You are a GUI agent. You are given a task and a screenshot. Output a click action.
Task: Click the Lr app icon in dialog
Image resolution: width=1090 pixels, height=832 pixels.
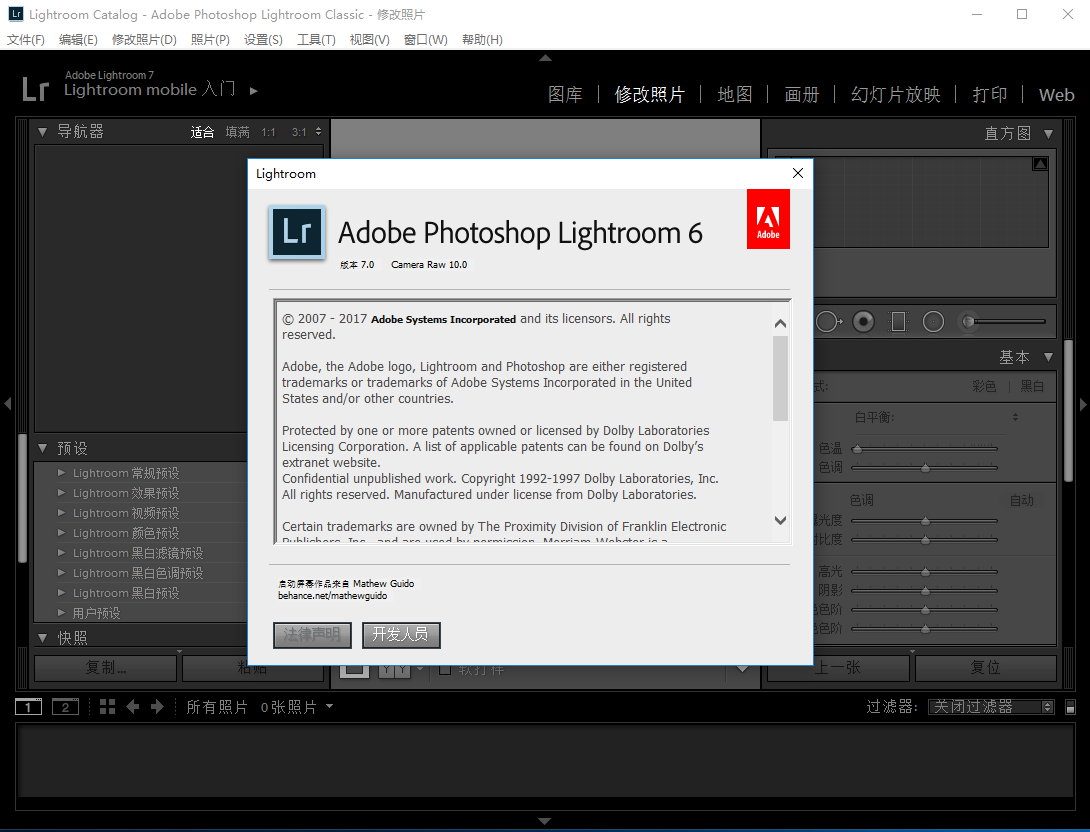point(297,232)
